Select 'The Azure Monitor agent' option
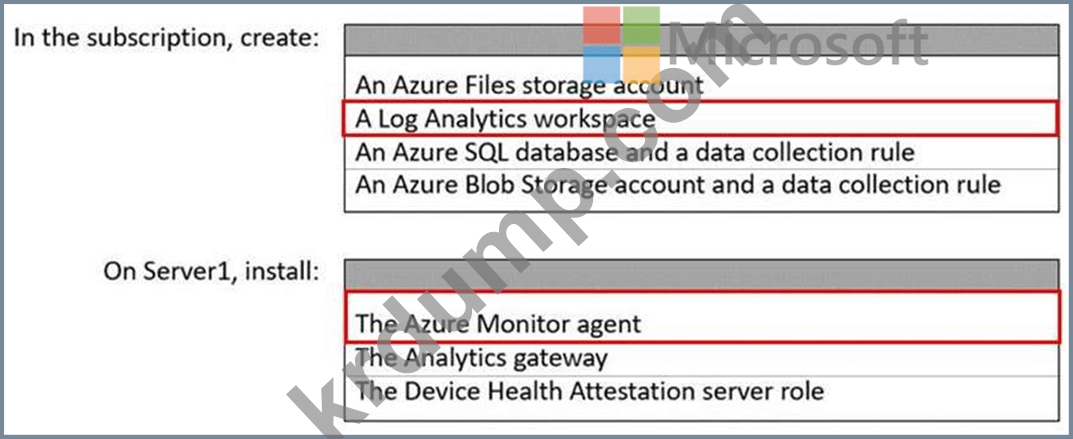This screenshot has height=439, width=1073. click(x=498, y=324)
